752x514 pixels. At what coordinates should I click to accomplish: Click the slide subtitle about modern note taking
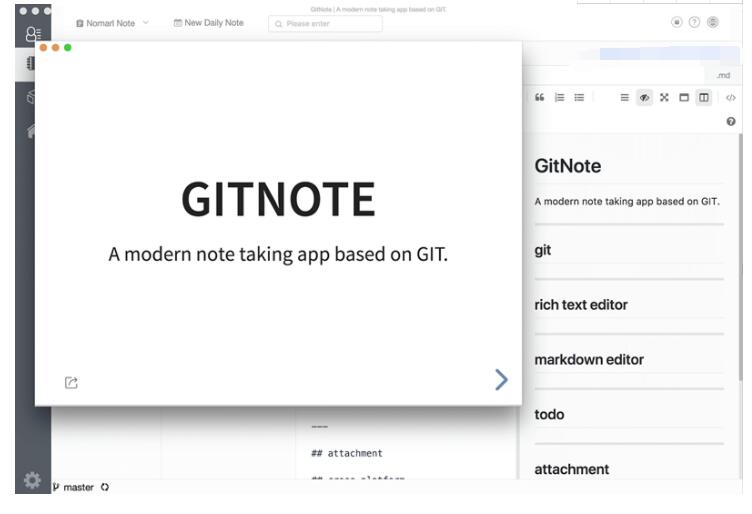(278, 254)
